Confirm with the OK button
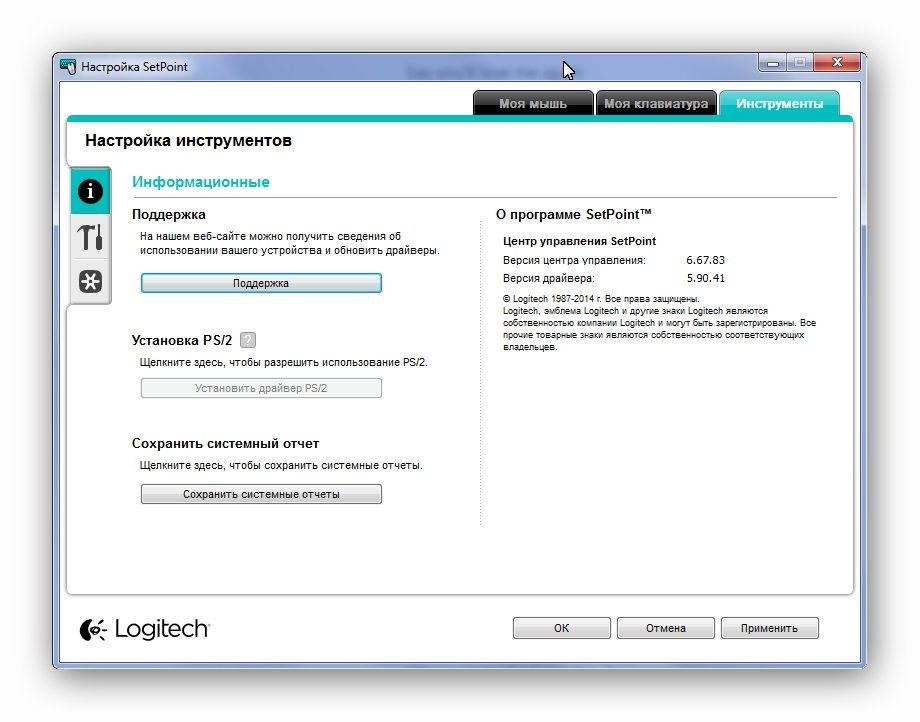This screenshot has width=920, height=722. [x=562, y=628]
